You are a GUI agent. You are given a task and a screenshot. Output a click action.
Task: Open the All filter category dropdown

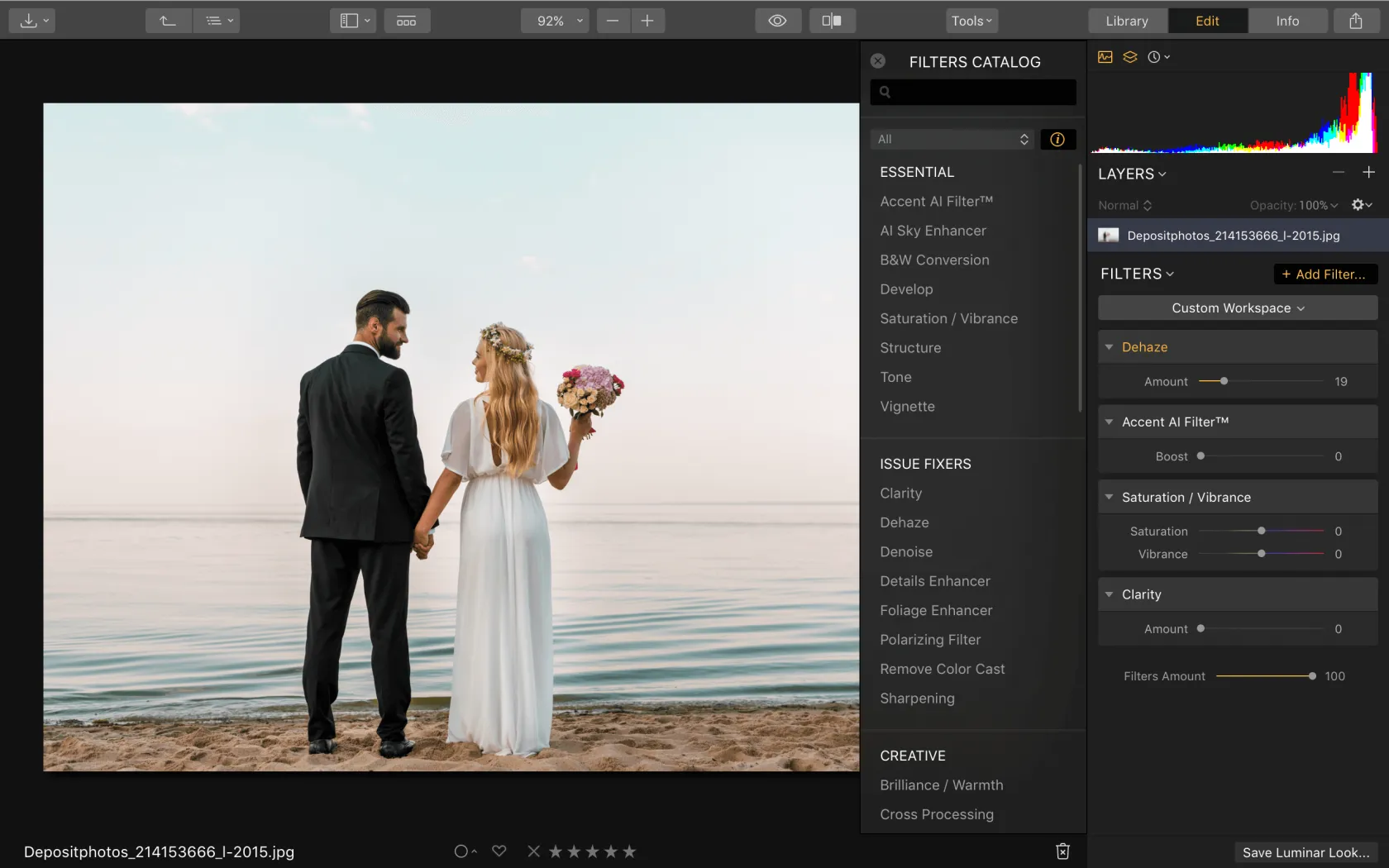point(952,140)
